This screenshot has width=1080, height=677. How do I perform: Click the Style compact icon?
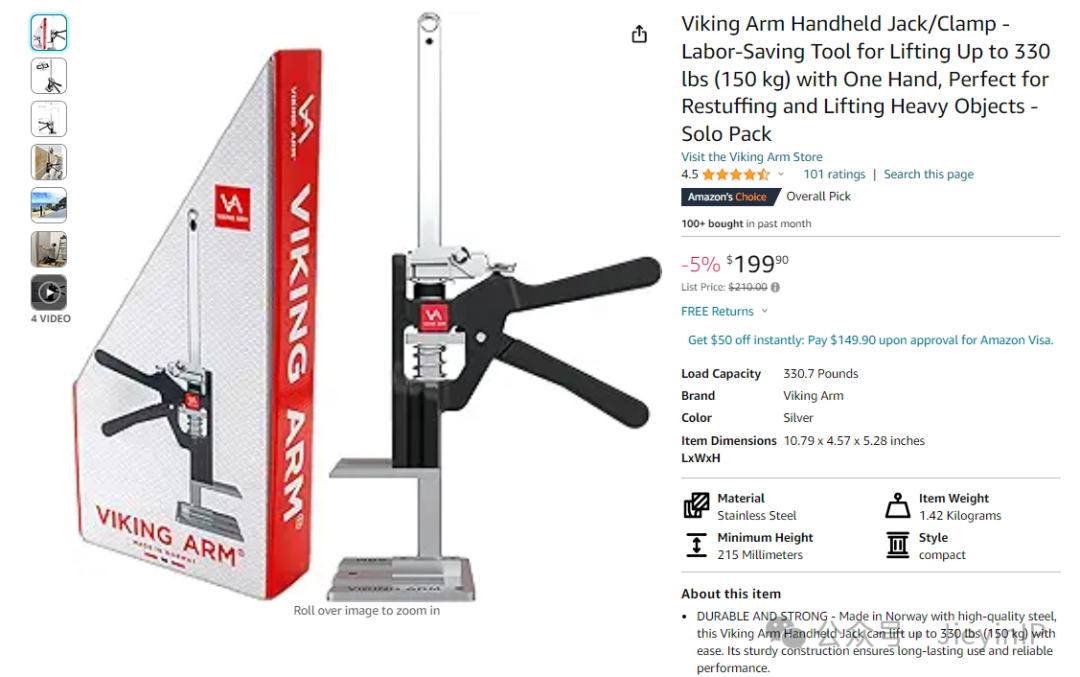tap(897, 545)
